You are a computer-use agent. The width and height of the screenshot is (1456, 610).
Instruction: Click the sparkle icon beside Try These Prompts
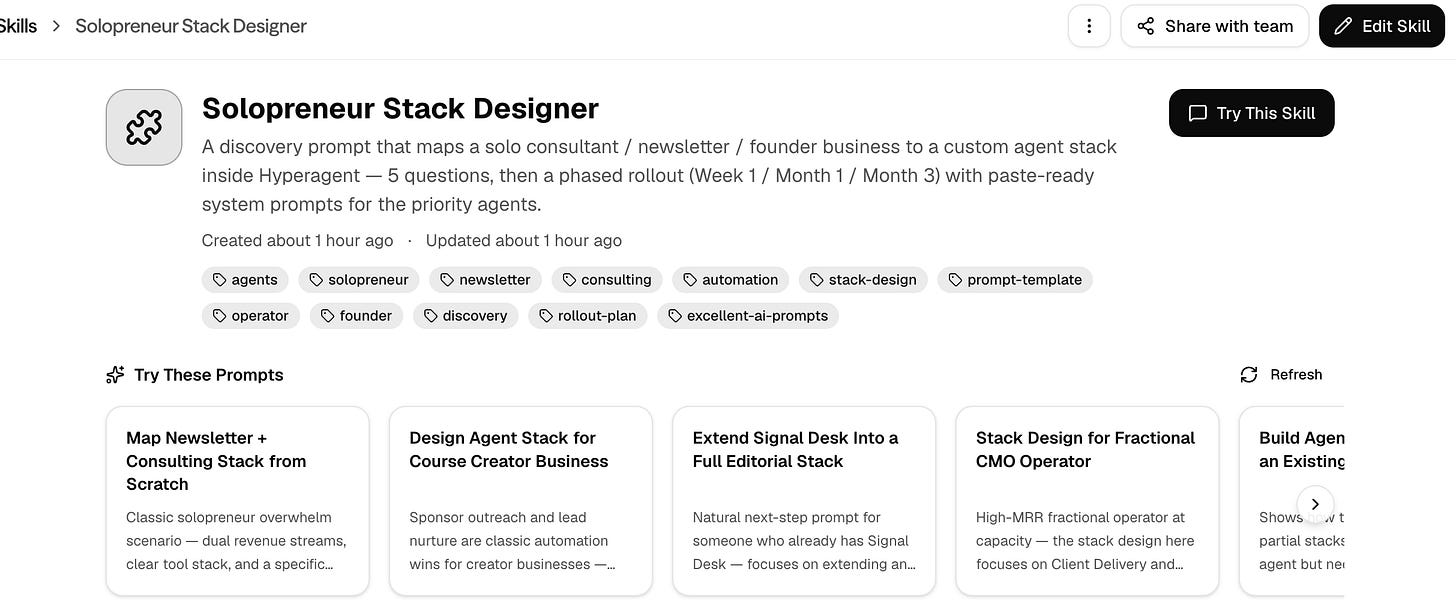coord(116,375)
